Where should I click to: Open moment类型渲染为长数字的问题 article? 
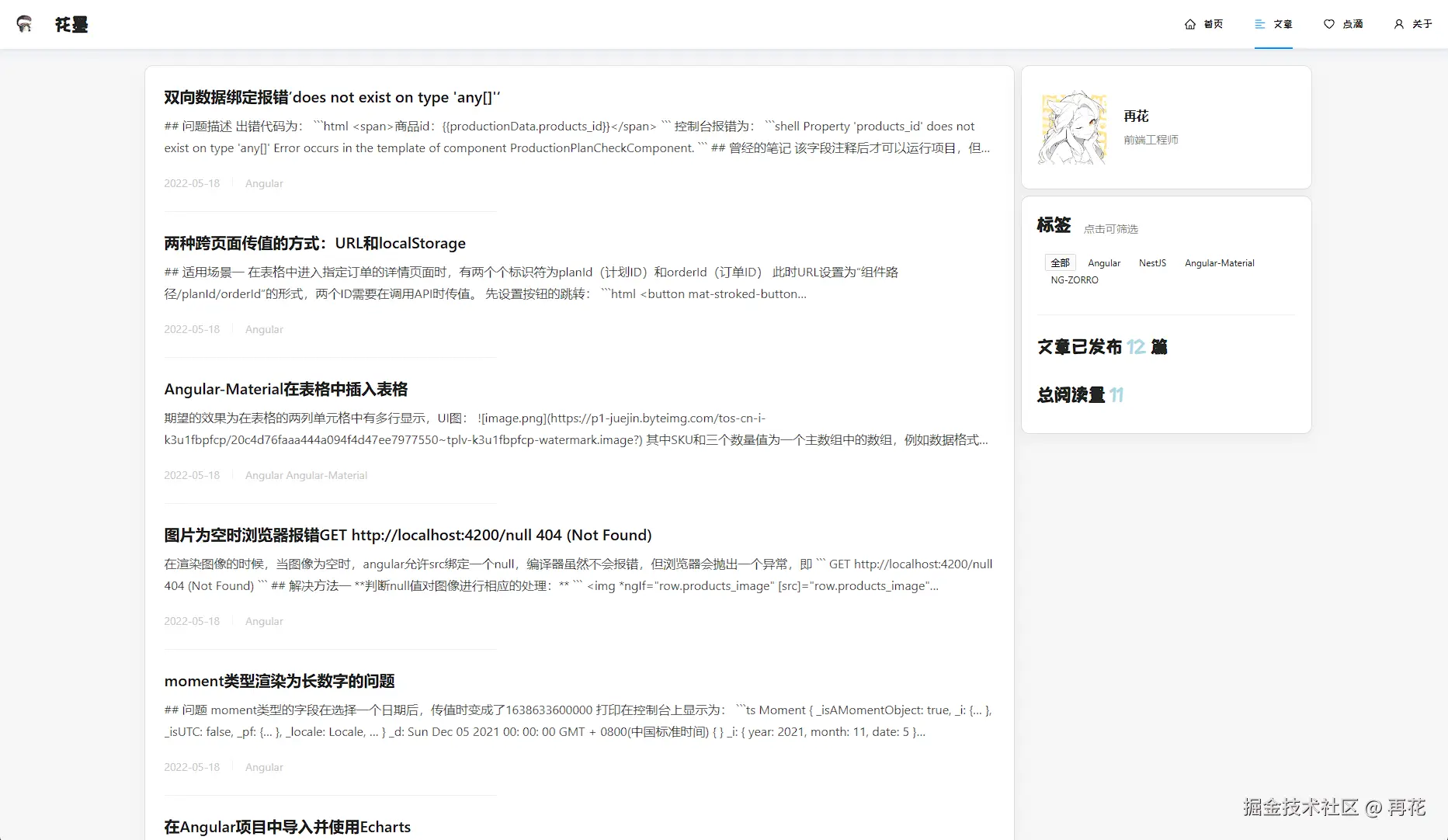coord(280,681)
